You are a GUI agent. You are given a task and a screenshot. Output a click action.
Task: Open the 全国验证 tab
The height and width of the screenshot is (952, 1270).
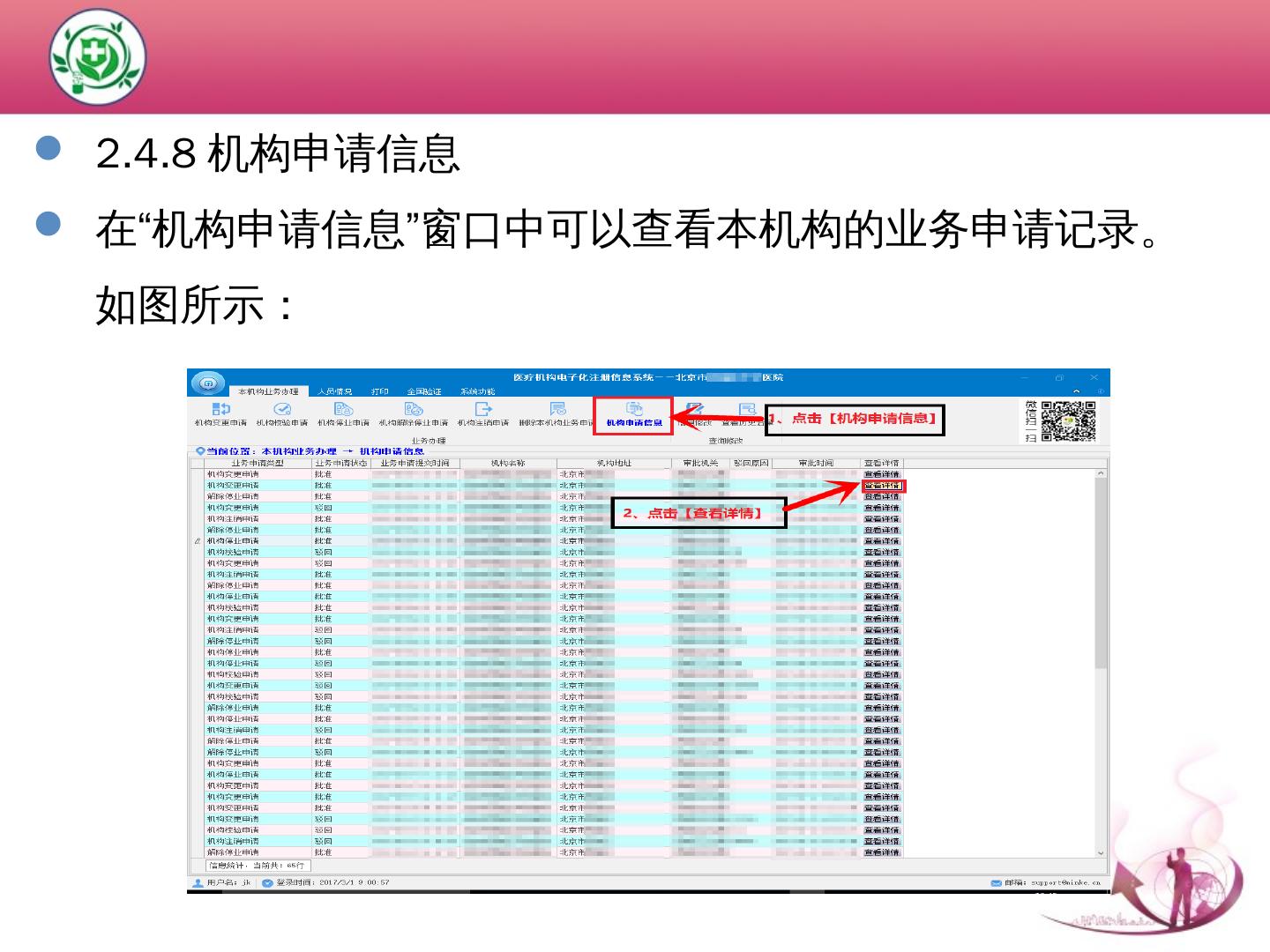click(x=424, y=391)
